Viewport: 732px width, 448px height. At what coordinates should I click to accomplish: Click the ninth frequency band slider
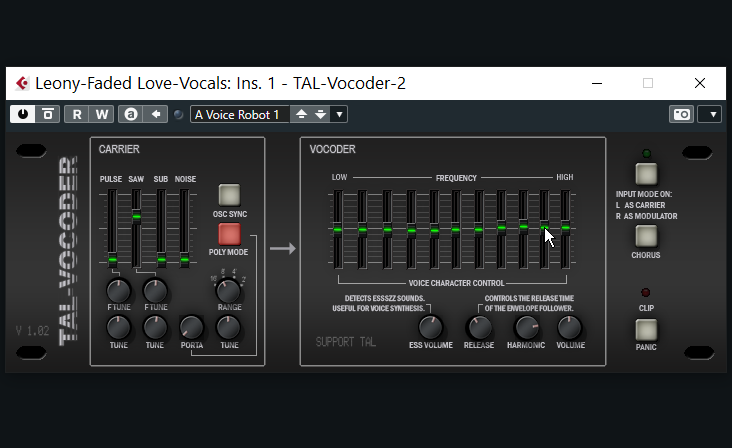[x=523, y=227]
